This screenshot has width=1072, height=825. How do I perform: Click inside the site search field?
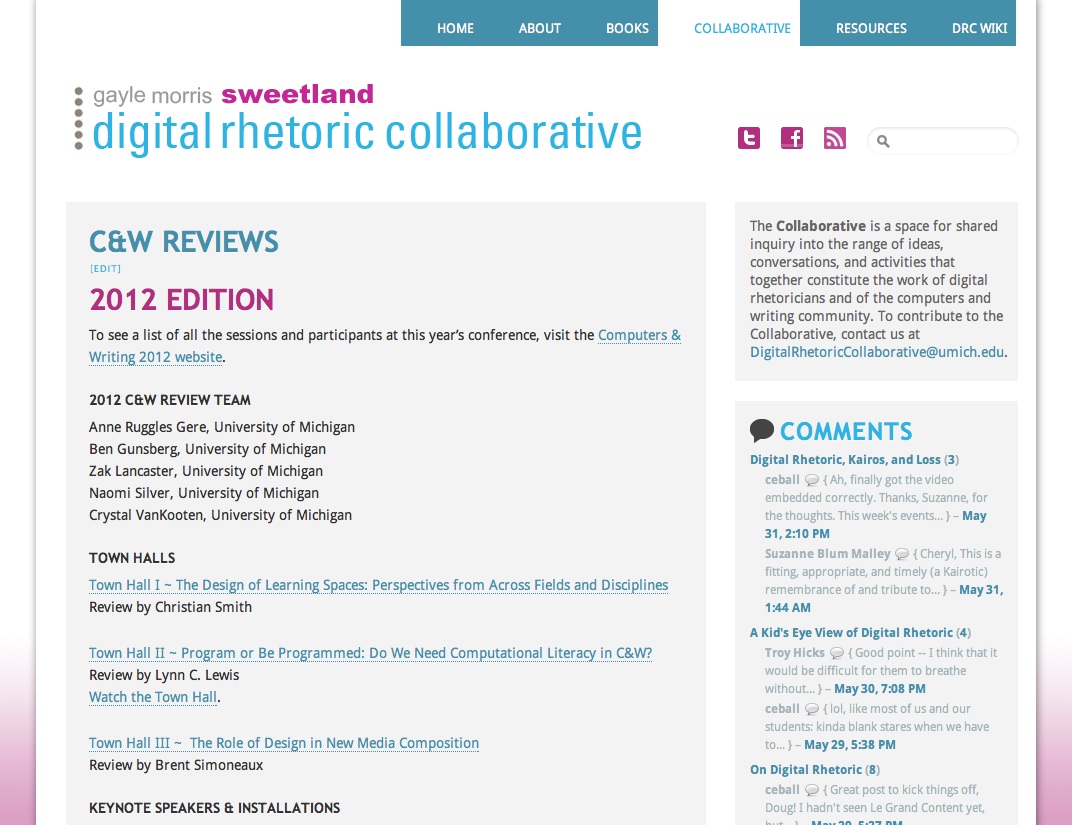(943, 141)
